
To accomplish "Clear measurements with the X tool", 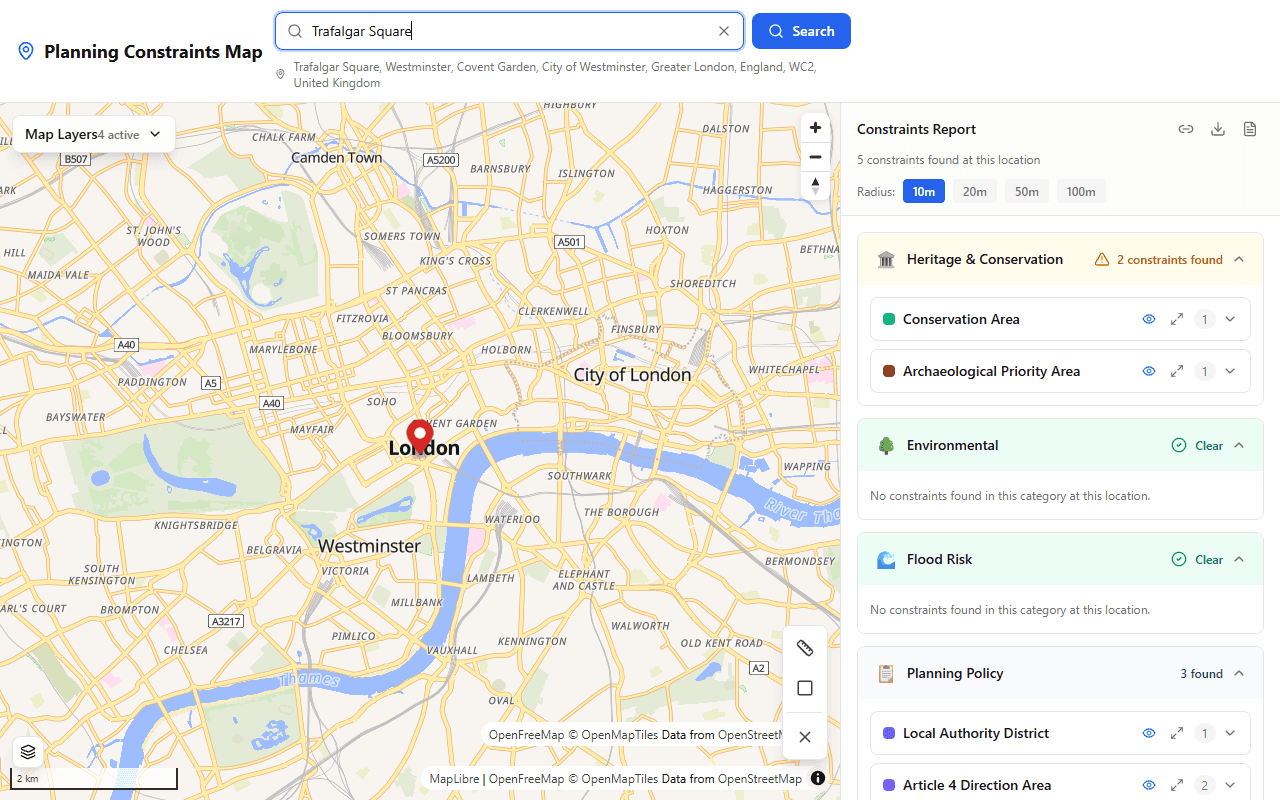I will [x=805, y=736].
